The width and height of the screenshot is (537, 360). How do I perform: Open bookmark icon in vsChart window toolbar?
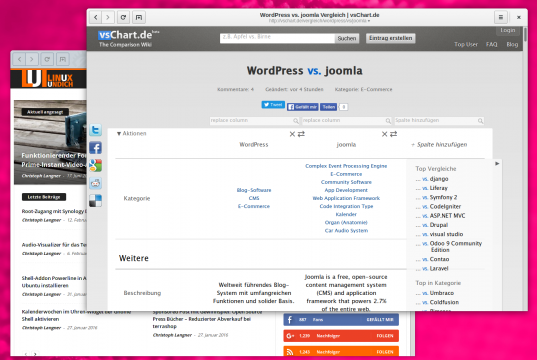click(x=139, y=17)
